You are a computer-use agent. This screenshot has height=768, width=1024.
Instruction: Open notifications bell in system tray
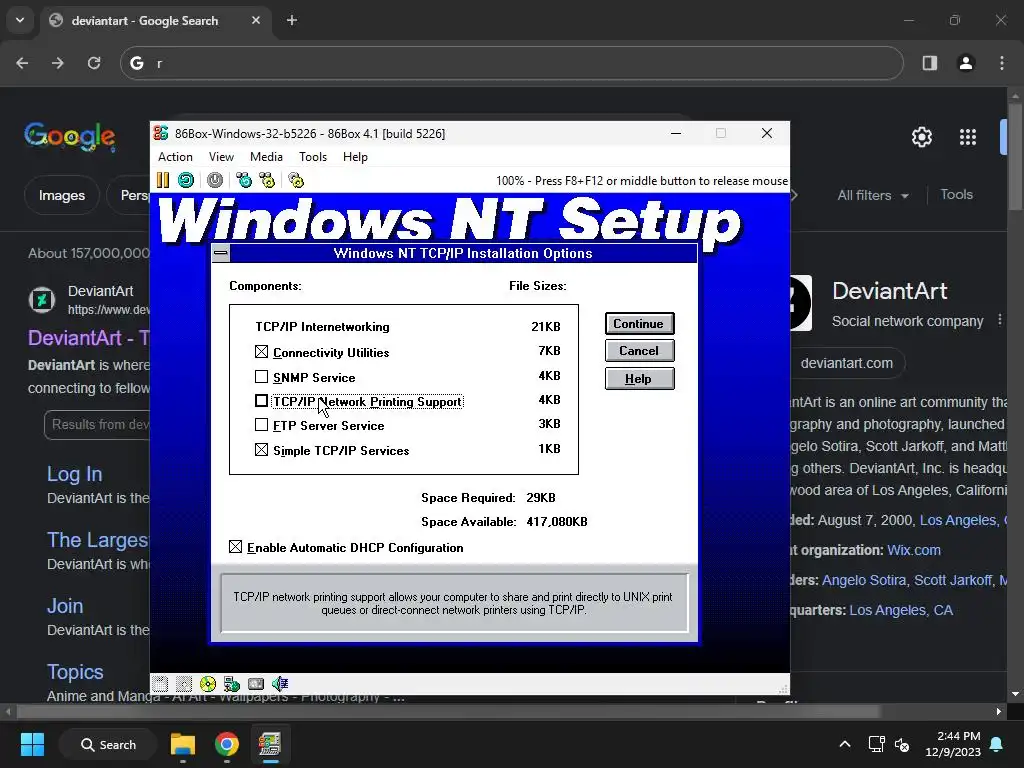click(x=997, y=744)
